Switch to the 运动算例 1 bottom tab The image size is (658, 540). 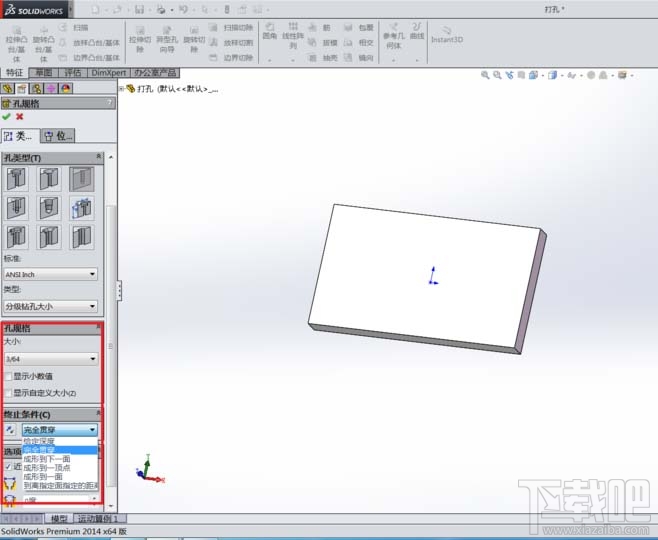click(x=99, y=519)
